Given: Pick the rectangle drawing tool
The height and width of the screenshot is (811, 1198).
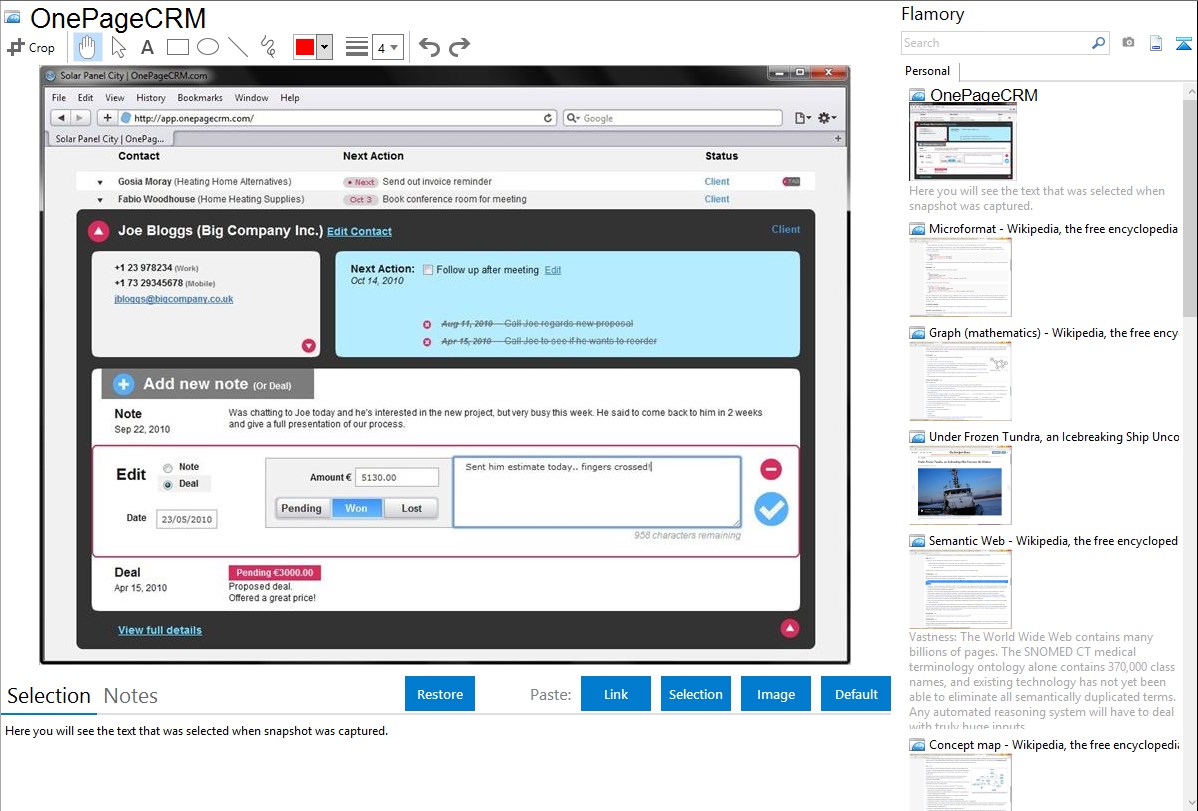Looking at the screenshot, I should point(178,47).
